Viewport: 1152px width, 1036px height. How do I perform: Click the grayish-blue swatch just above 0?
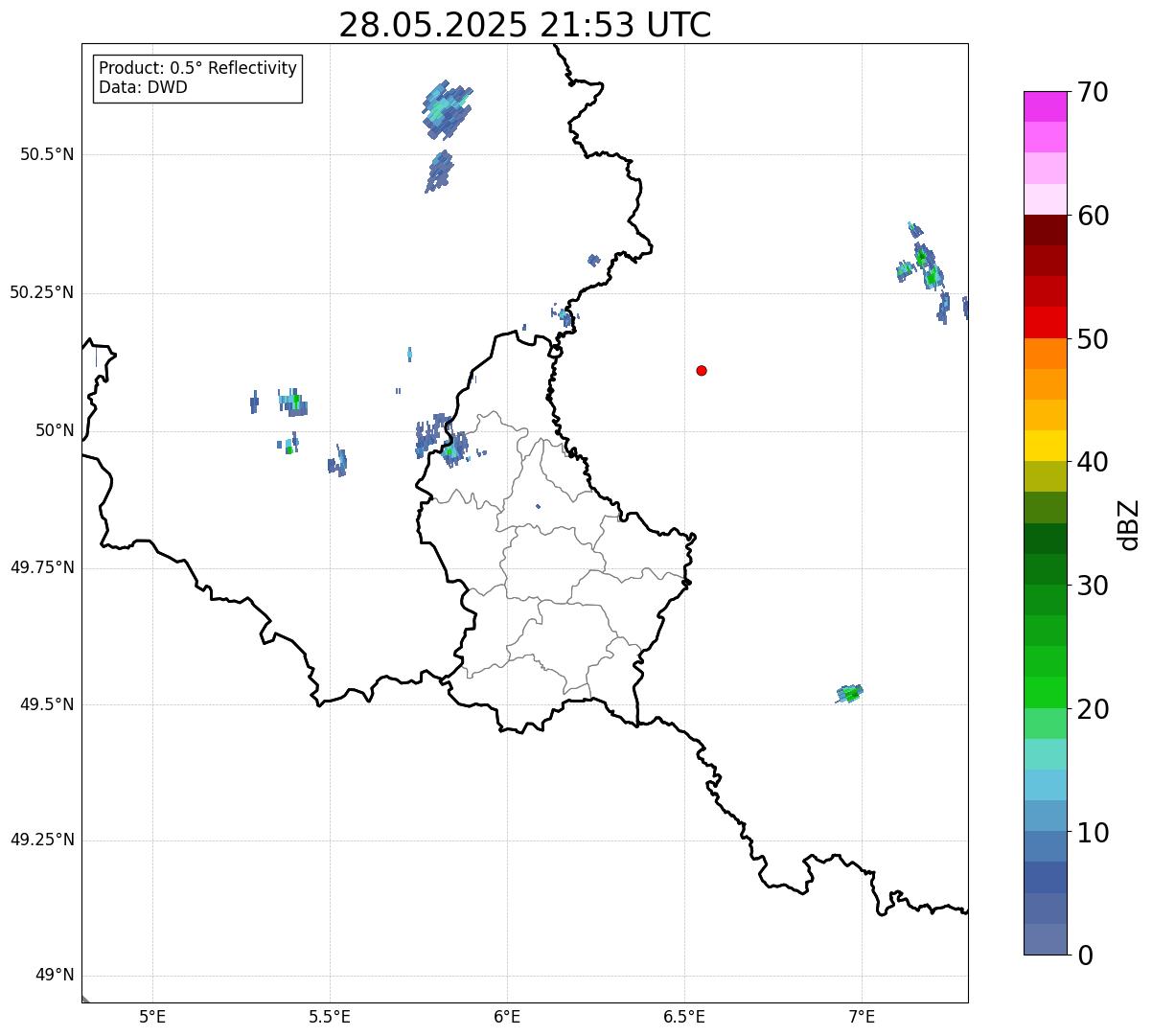click(x=1045, y=939)
